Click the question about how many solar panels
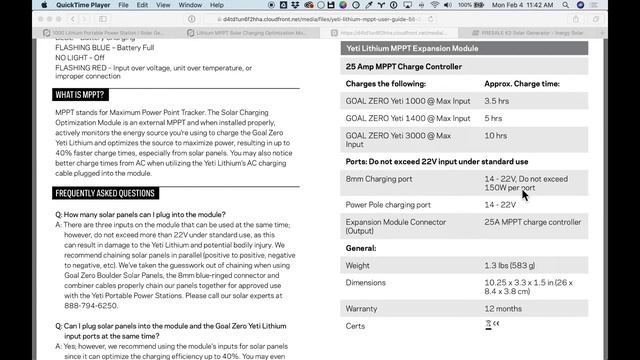The image size is (640, 360). pyautogui.click(x=140, y=214)
